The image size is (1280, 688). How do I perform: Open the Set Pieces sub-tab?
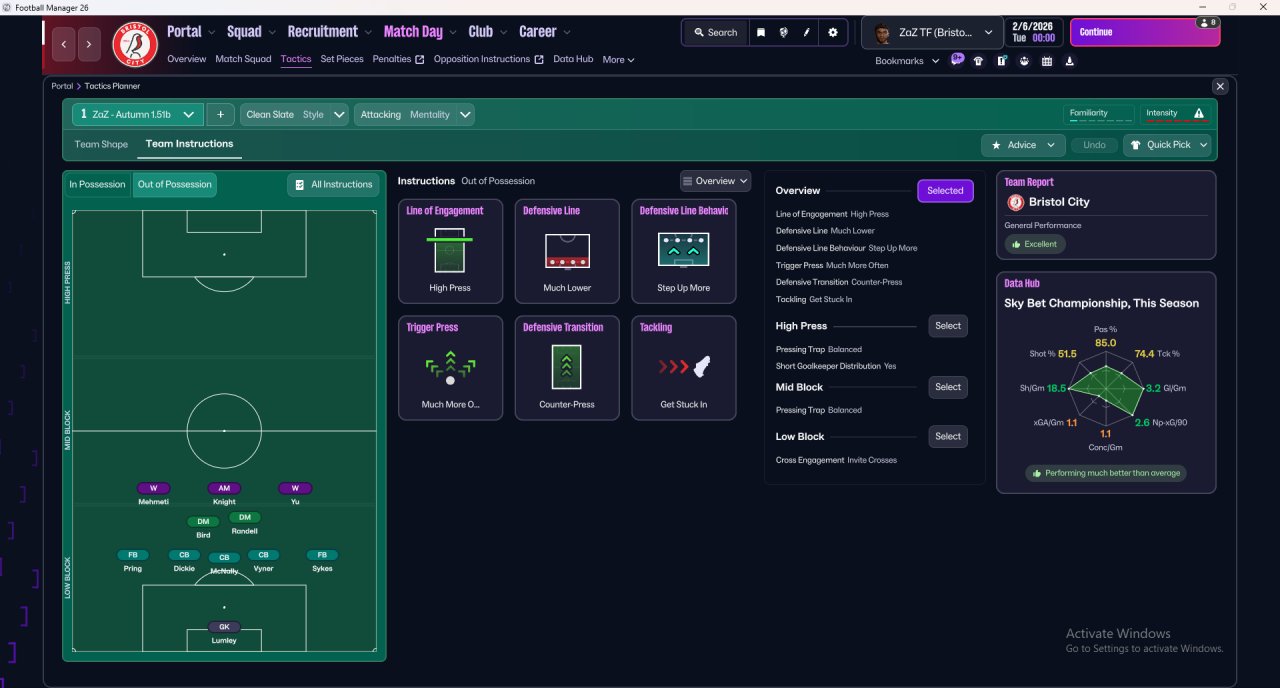coord(342,59)
